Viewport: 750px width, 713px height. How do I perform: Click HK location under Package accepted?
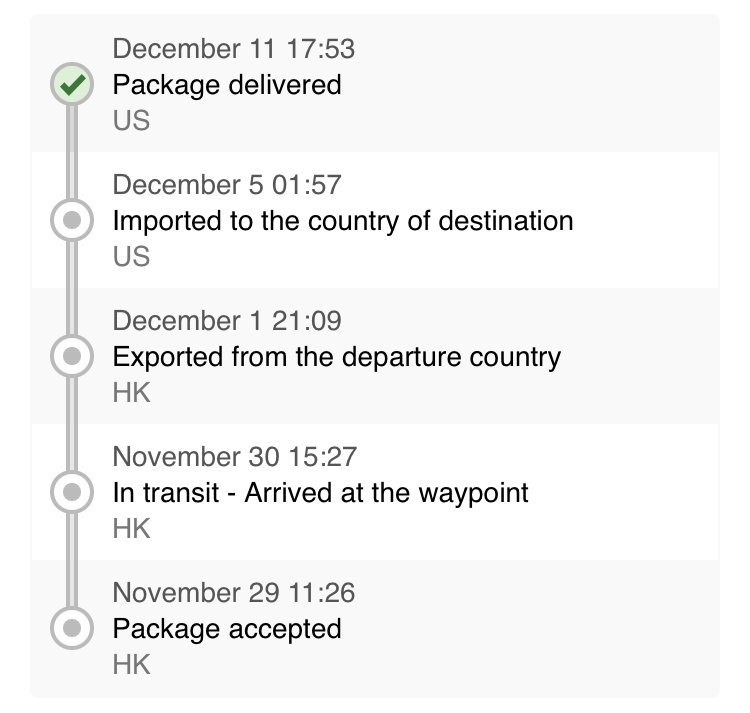point(132,664)
